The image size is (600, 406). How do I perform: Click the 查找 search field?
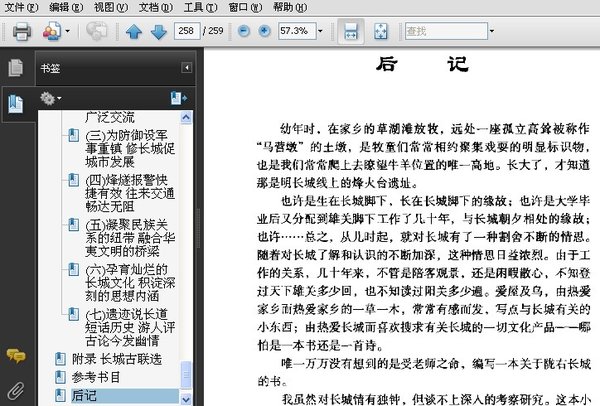point(446,31)
